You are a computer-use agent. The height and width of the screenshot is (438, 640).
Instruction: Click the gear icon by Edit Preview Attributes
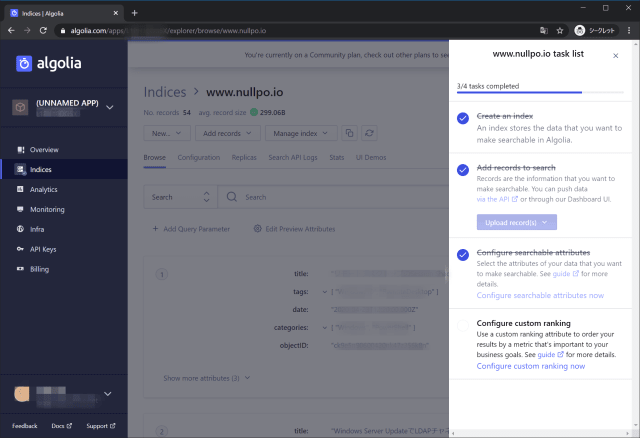pos(258,229)
